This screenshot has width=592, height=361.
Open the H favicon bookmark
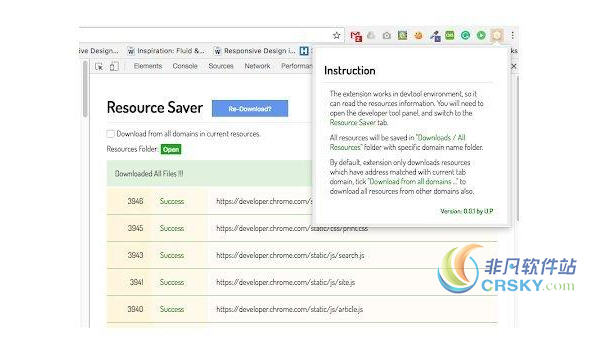[x=304, y=51]
